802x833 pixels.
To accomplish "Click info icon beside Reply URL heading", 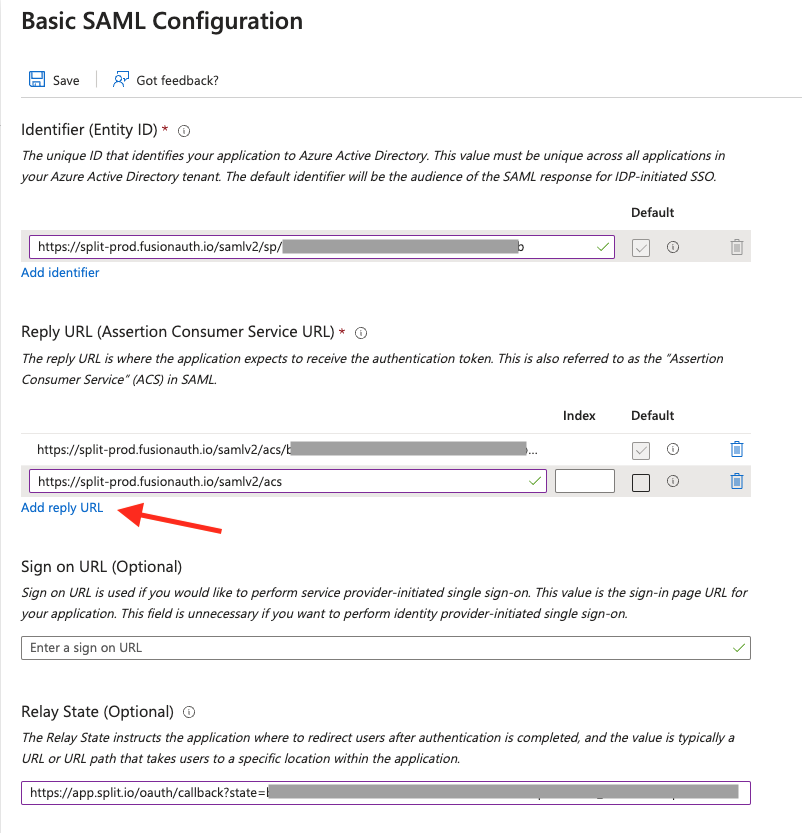I will (x=362, y=333).
